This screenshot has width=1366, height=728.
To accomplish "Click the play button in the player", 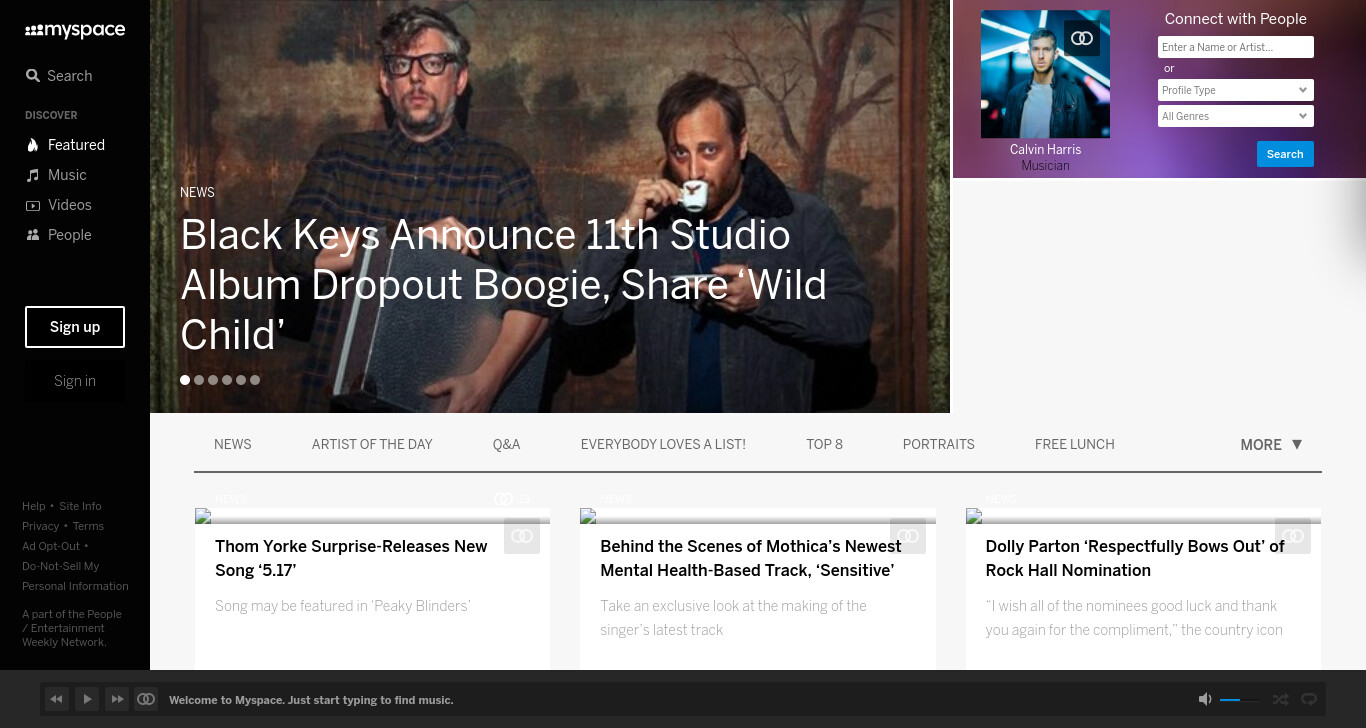I will click(87, 699).
